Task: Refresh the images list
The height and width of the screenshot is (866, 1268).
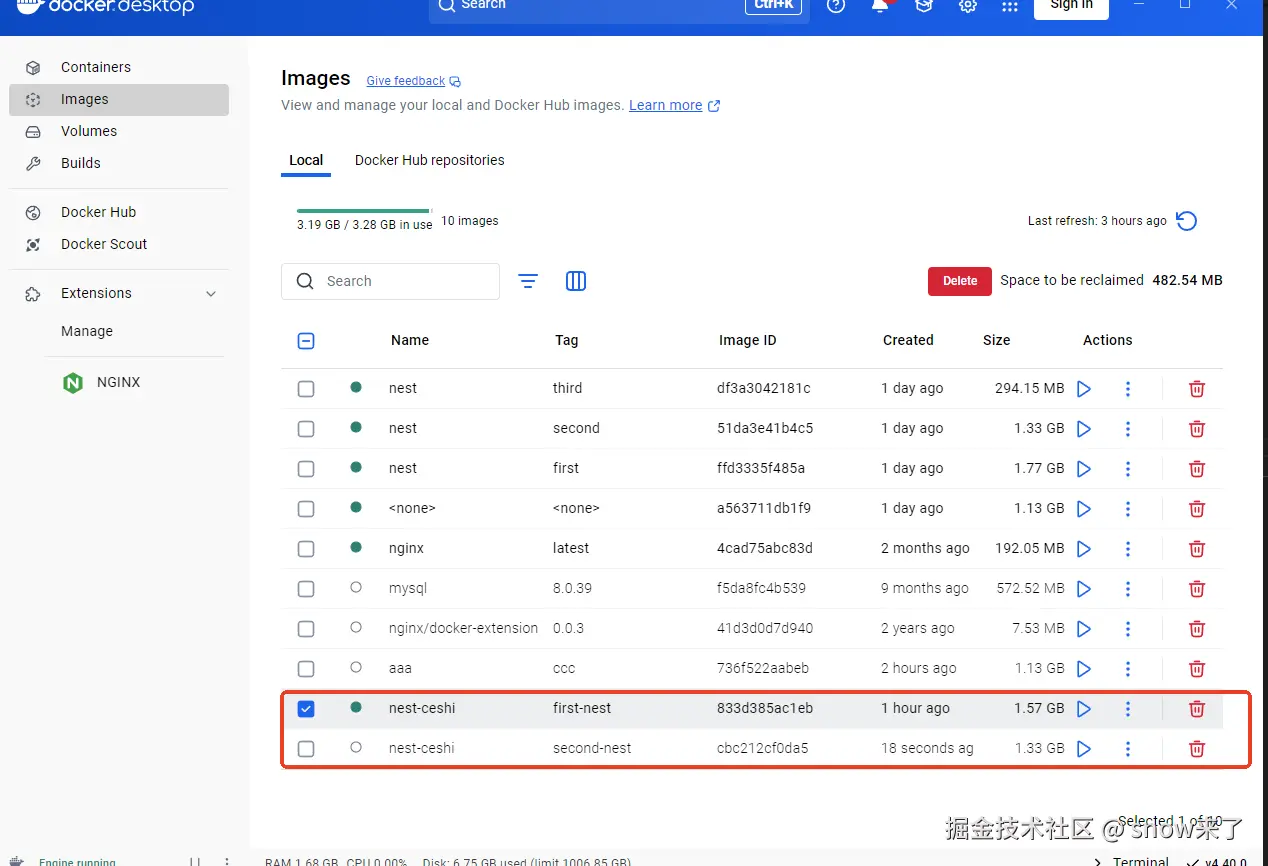Action: pos(1187,221)
